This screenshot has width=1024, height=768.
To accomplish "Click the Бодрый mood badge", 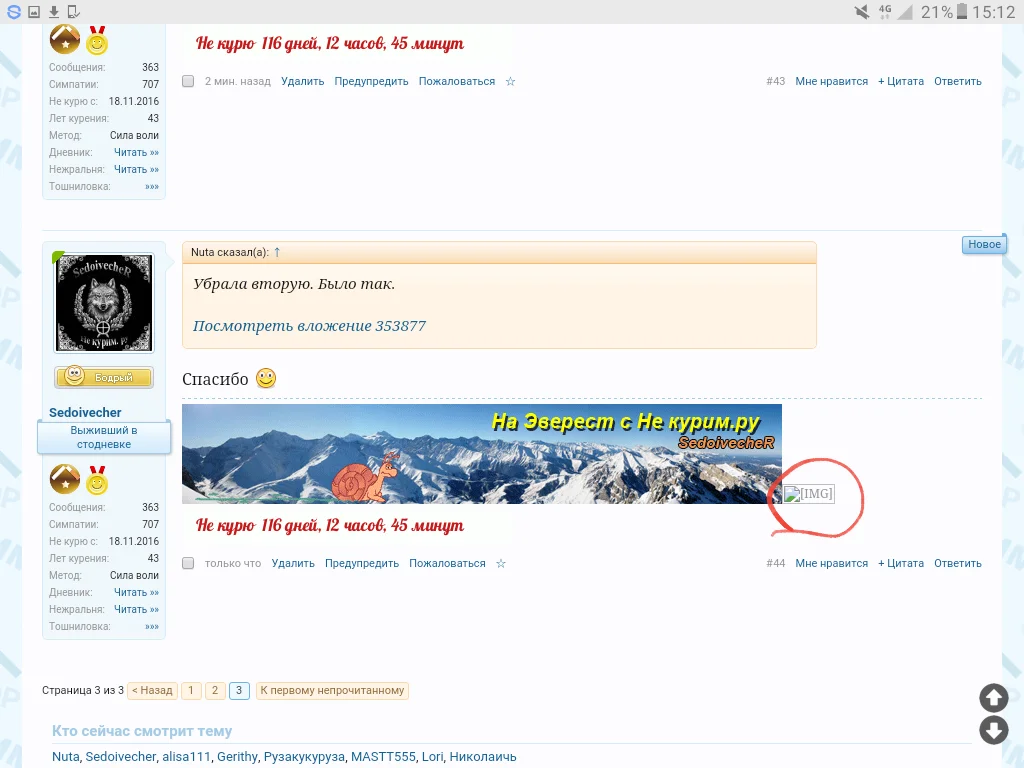I will pyautogui.click(x=104, y=377).
